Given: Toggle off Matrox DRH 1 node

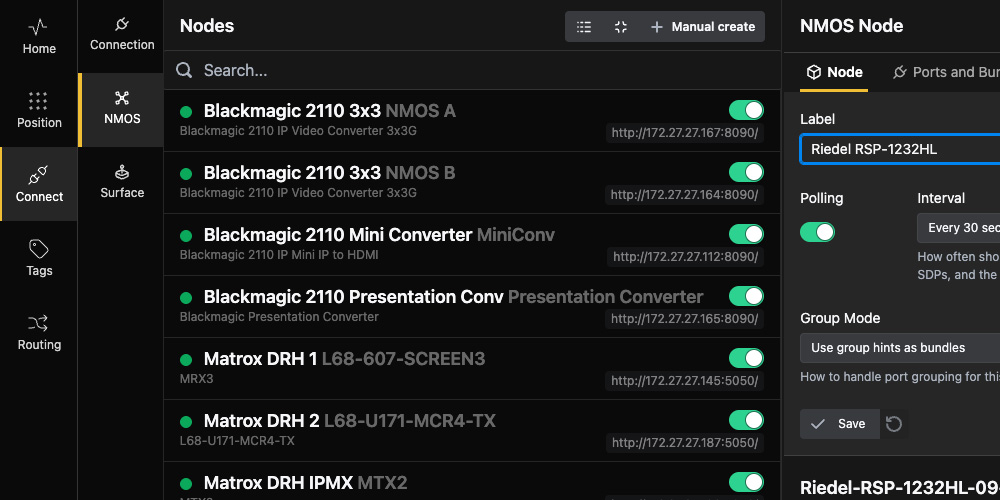Looking at the screenshot, I should pyautogui.click(x=746, y=358).
